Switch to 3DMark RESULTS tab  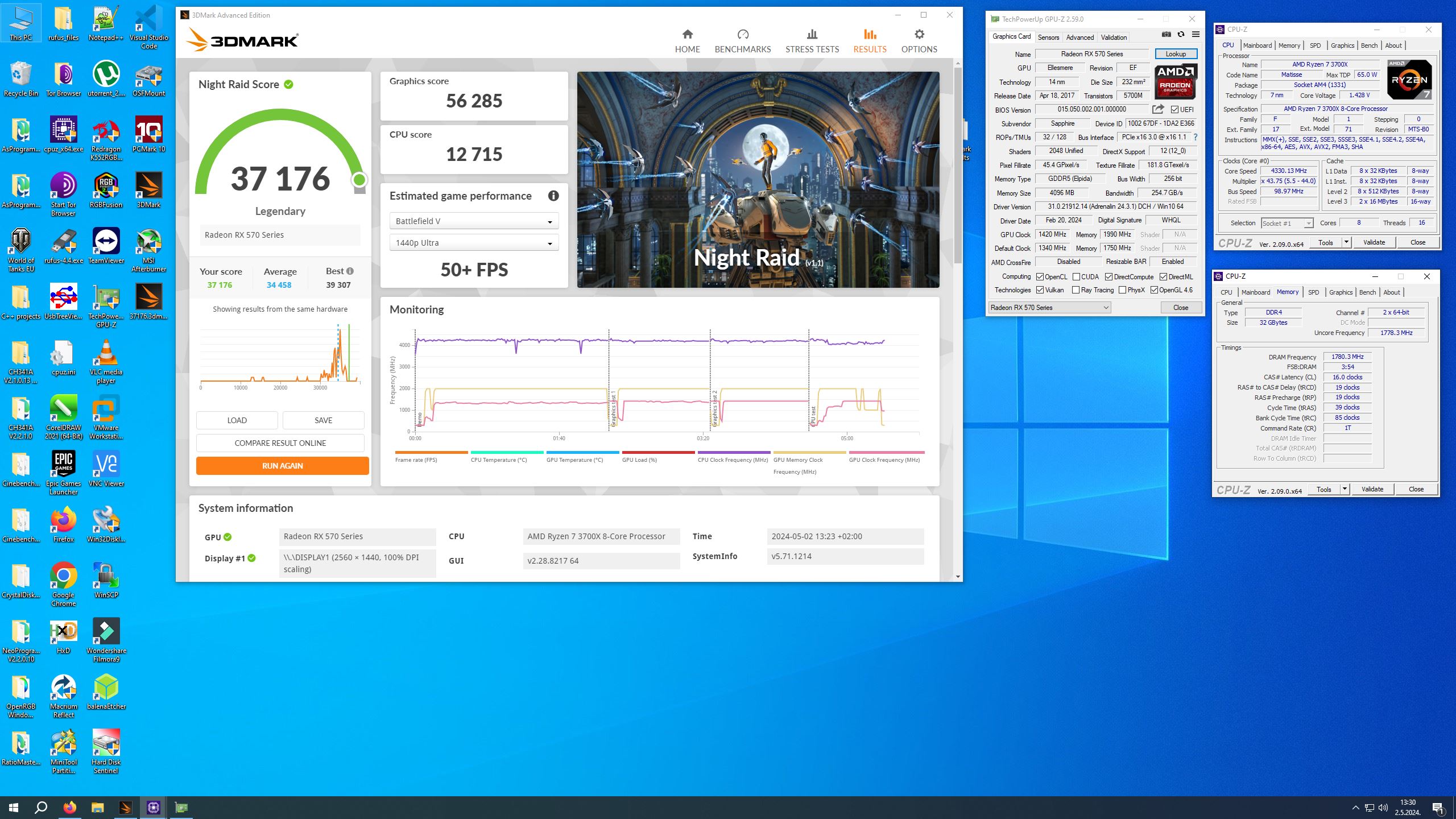[870, 42]
